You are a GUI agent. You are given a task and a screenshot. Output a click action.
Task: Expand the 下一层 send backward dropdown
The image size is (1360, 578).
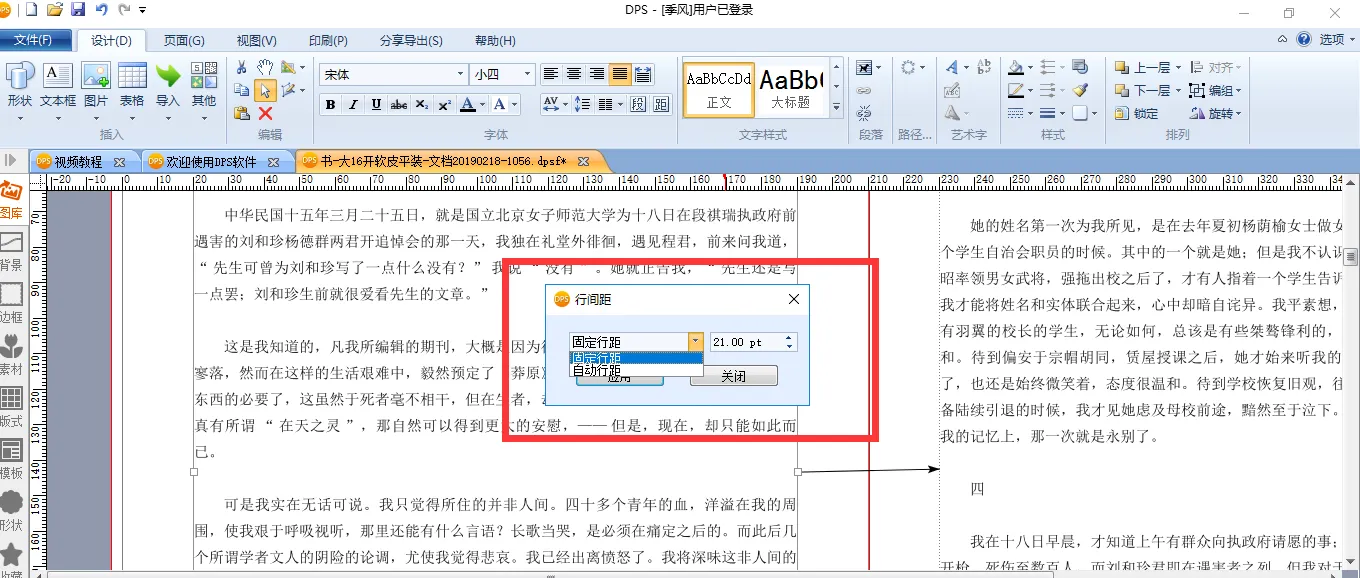1177,90
